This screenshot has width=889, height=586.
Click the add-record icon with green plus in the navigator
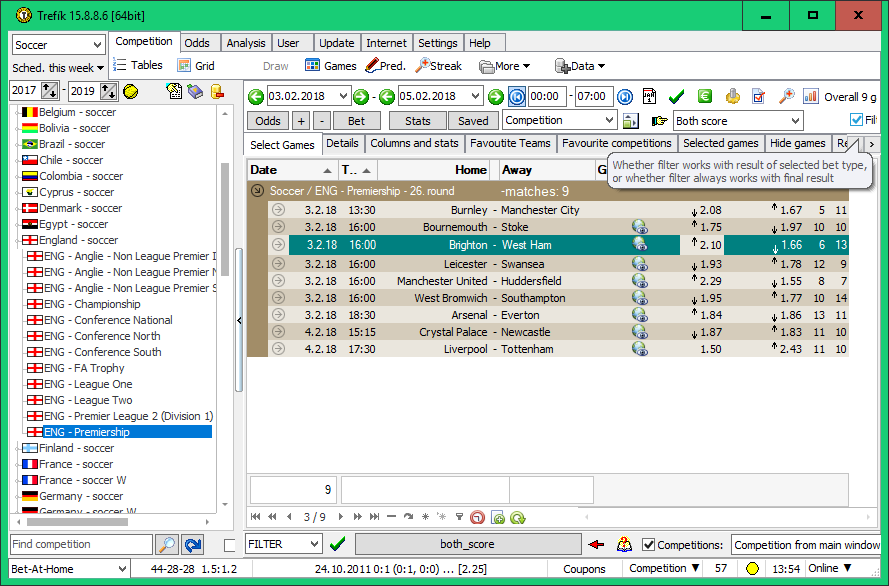click(x=498, y=517)
